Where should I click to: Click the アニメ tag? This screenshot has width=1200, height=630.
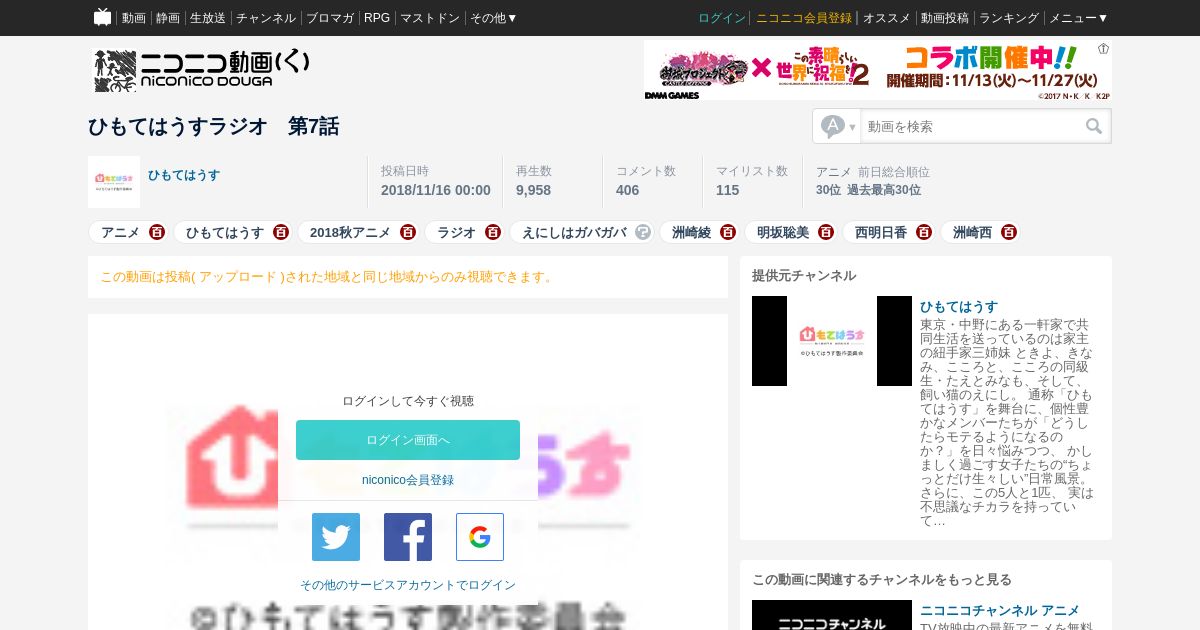(x=120, y=232)
